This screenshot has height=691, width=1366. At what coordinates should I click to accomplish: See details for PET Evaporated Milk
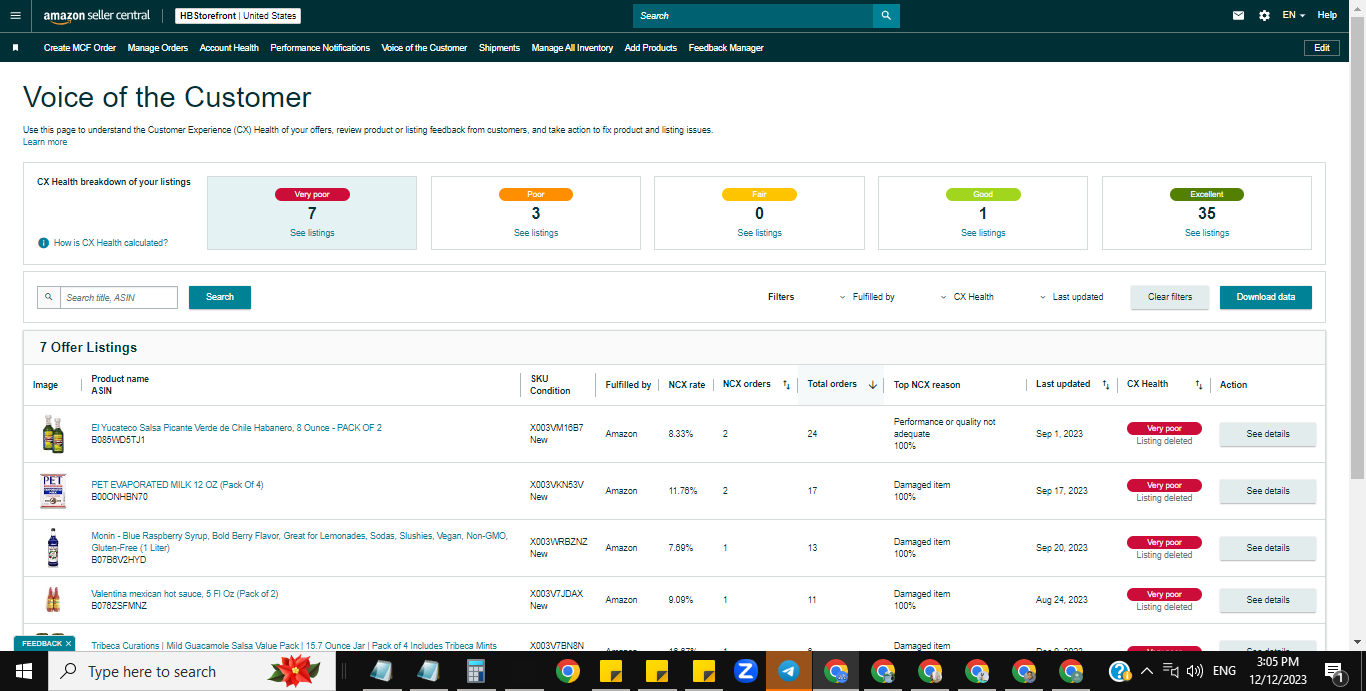pyautogui.click(x=1268, y=491)
